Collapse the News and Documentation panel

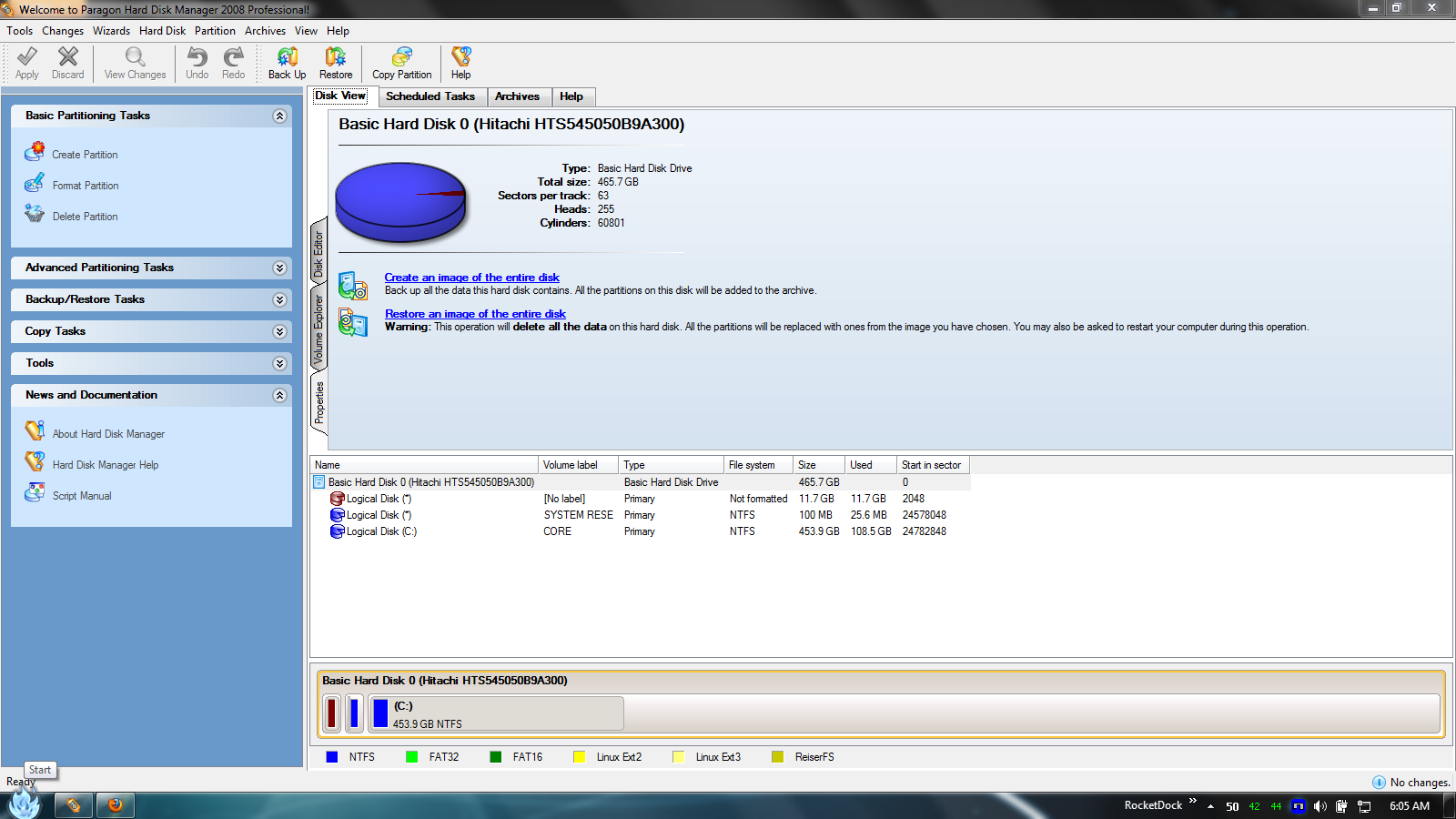[x=280, y=395]
